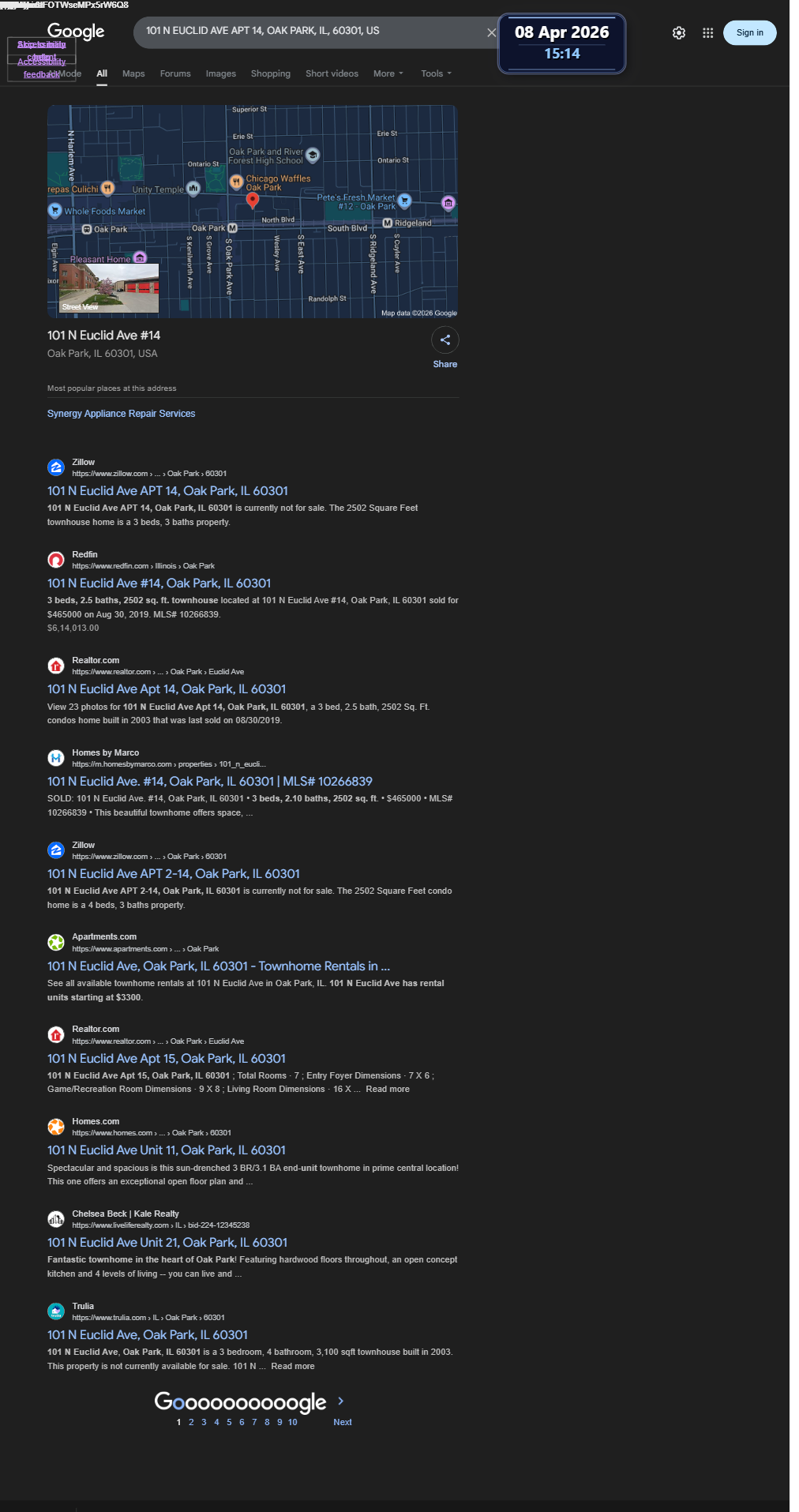Open the Tools dropdown

click(436, 73)
